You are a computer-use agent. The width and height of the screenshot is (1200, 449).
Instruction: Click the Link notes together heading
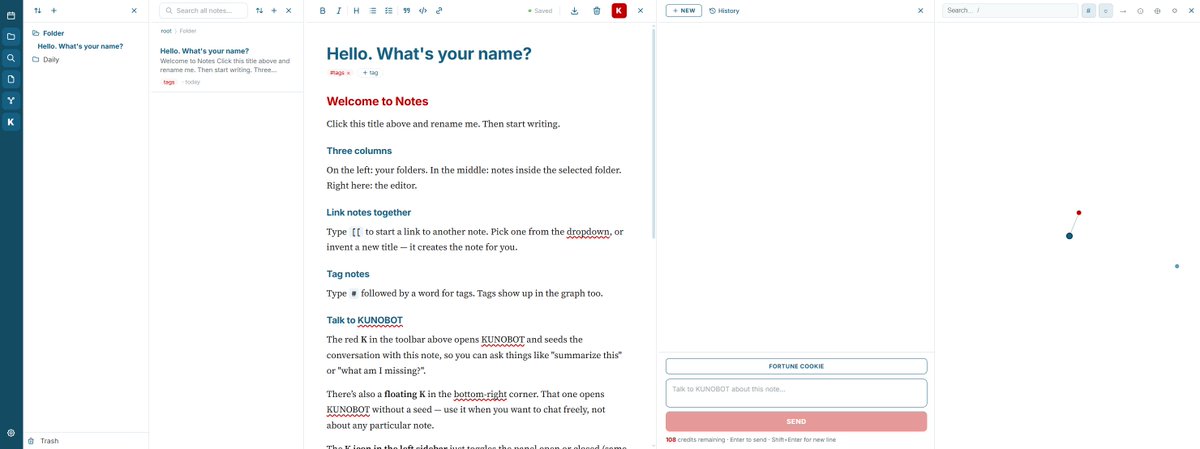[368, 212]
